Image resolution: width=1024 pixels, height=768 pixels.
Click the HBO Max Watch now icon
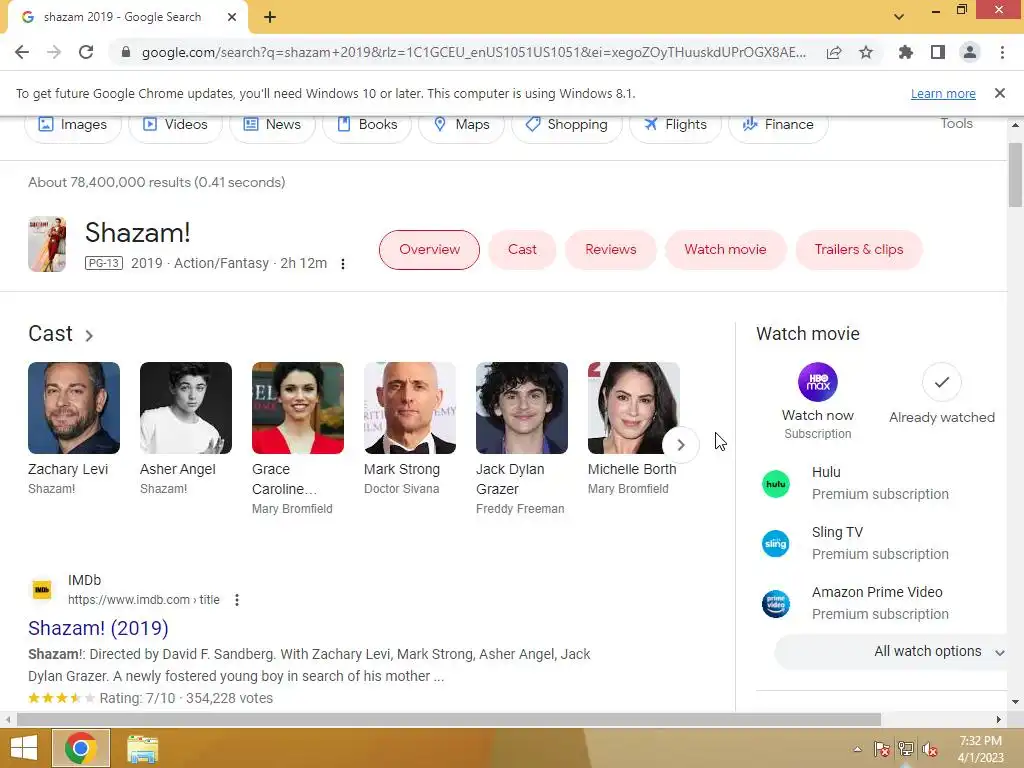[818, 382]
